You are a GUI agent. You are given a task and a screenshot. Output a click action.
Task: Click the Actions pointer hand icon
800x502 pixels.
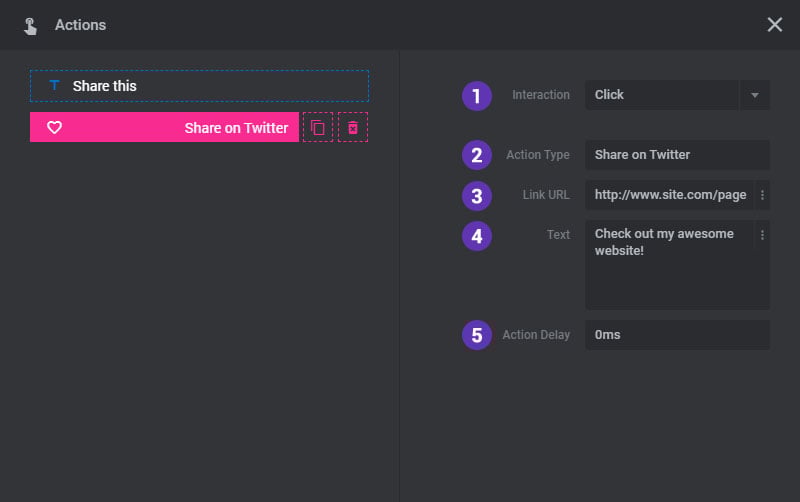[30, 26]
